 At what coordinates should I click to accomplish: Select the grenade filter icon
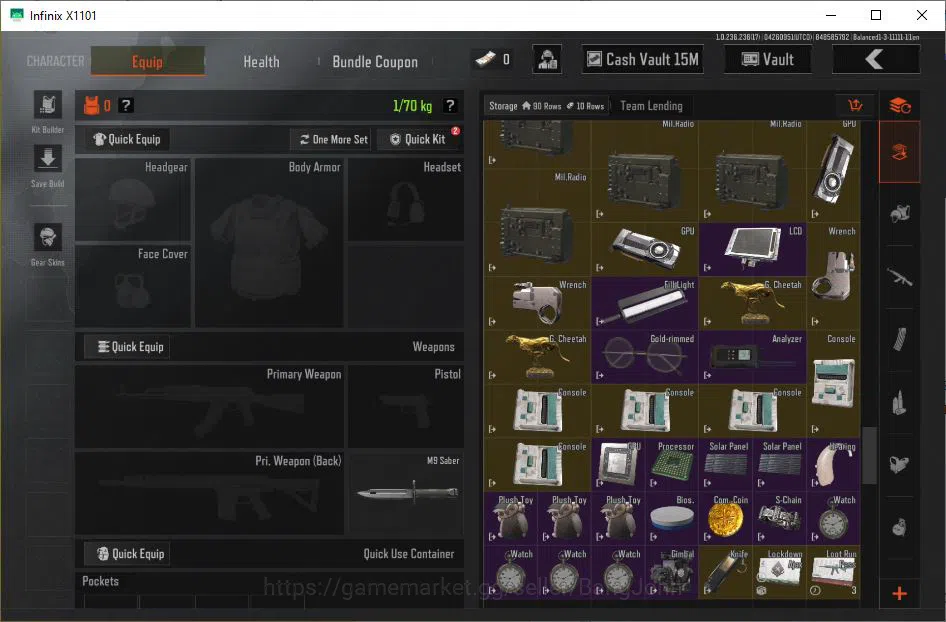click(900, 527)
